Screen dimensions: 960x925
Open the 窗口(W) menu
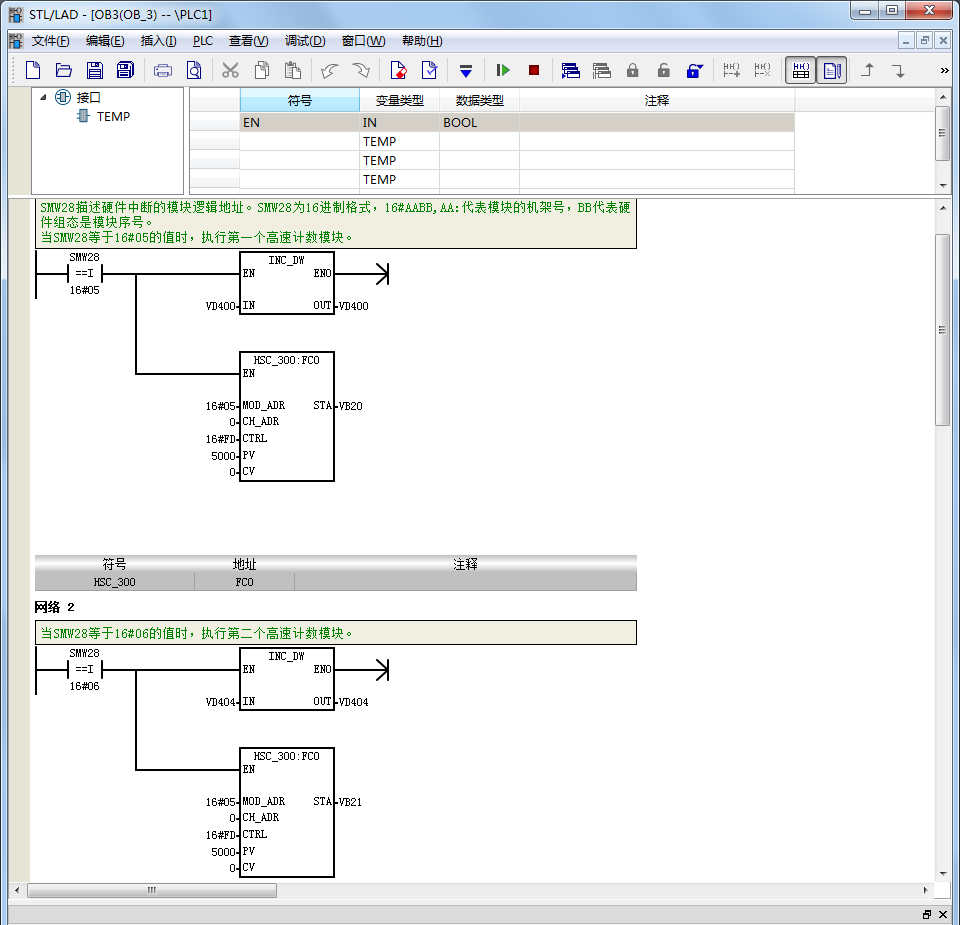click(363, 41)
